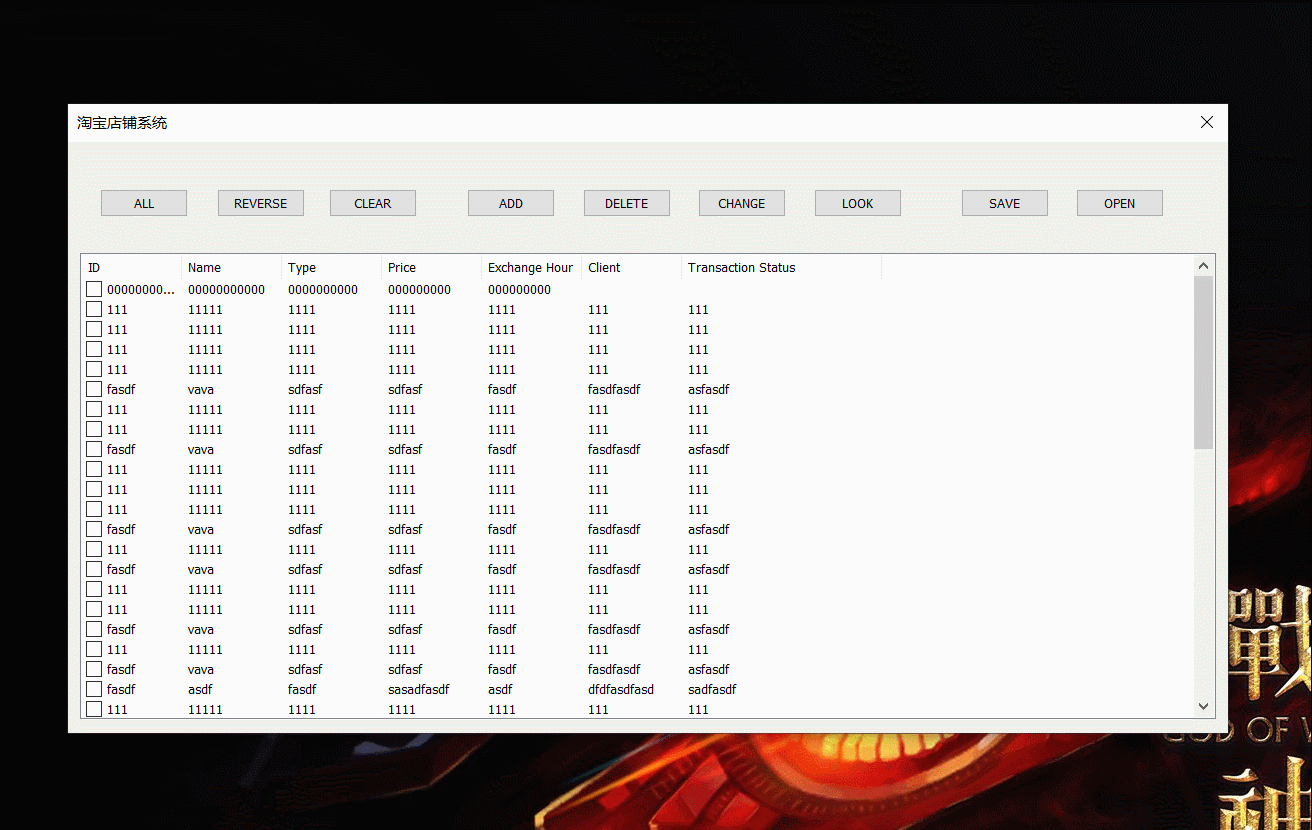1312x830 pixels.
Task: Invert selection with the REVERSE button
Action: coord(261,203)
